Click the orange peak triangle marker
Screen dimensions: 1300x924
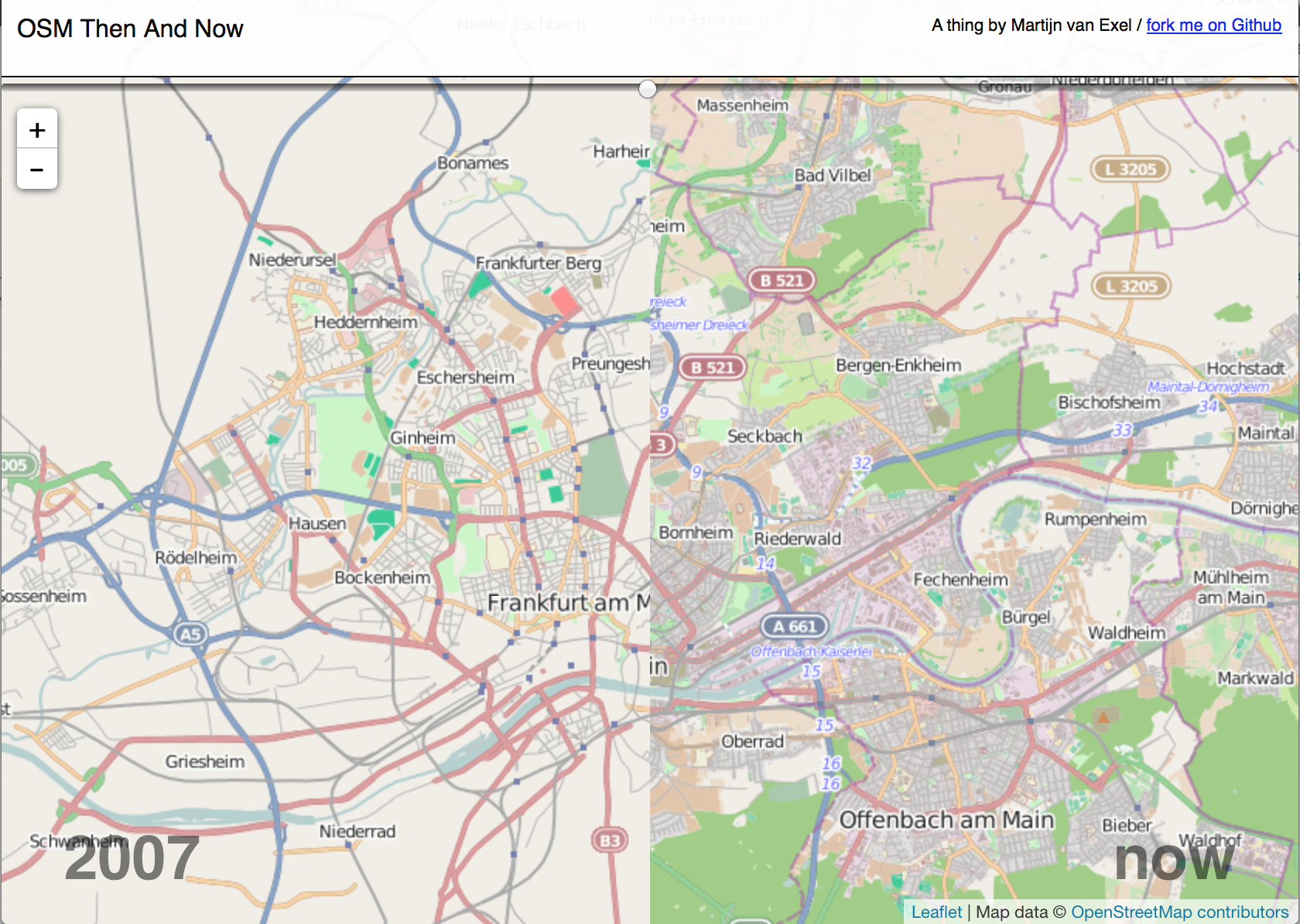(x=1103, y=717)
